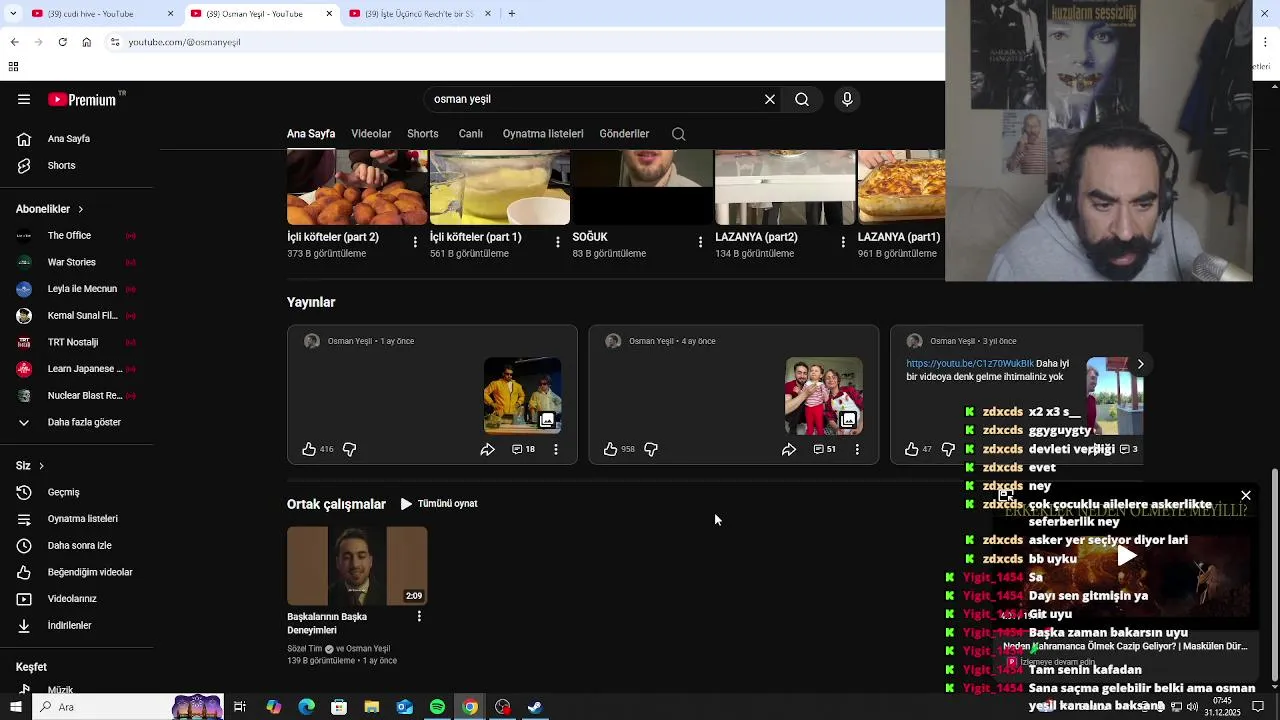Screen dimensions: 1280x720
Task: Start voice search with the microphone icon
Action: (847, 99)
